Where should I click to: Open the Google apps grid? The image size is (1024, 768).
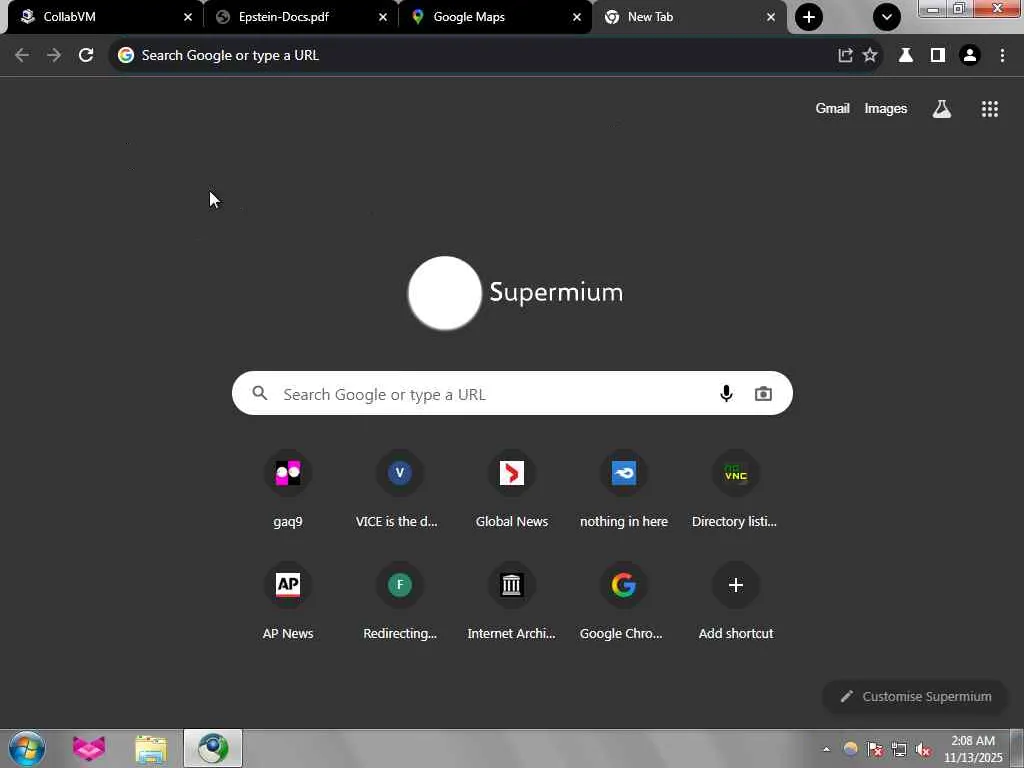989,109
